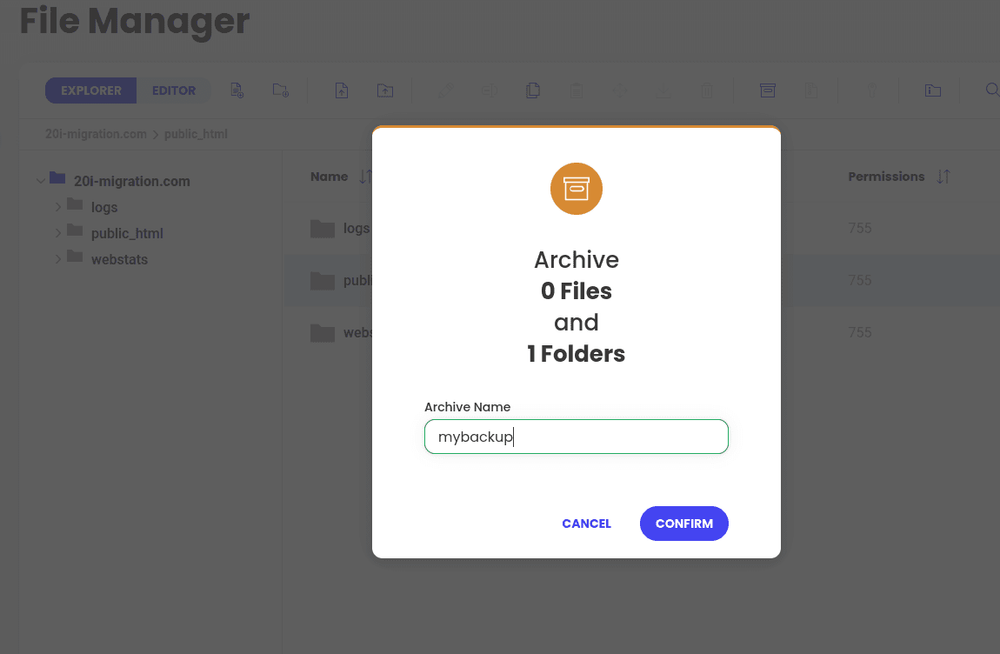Click the paste clipboard icon
This screenshot has height=654, width=1000.
(x=577, y=91)
